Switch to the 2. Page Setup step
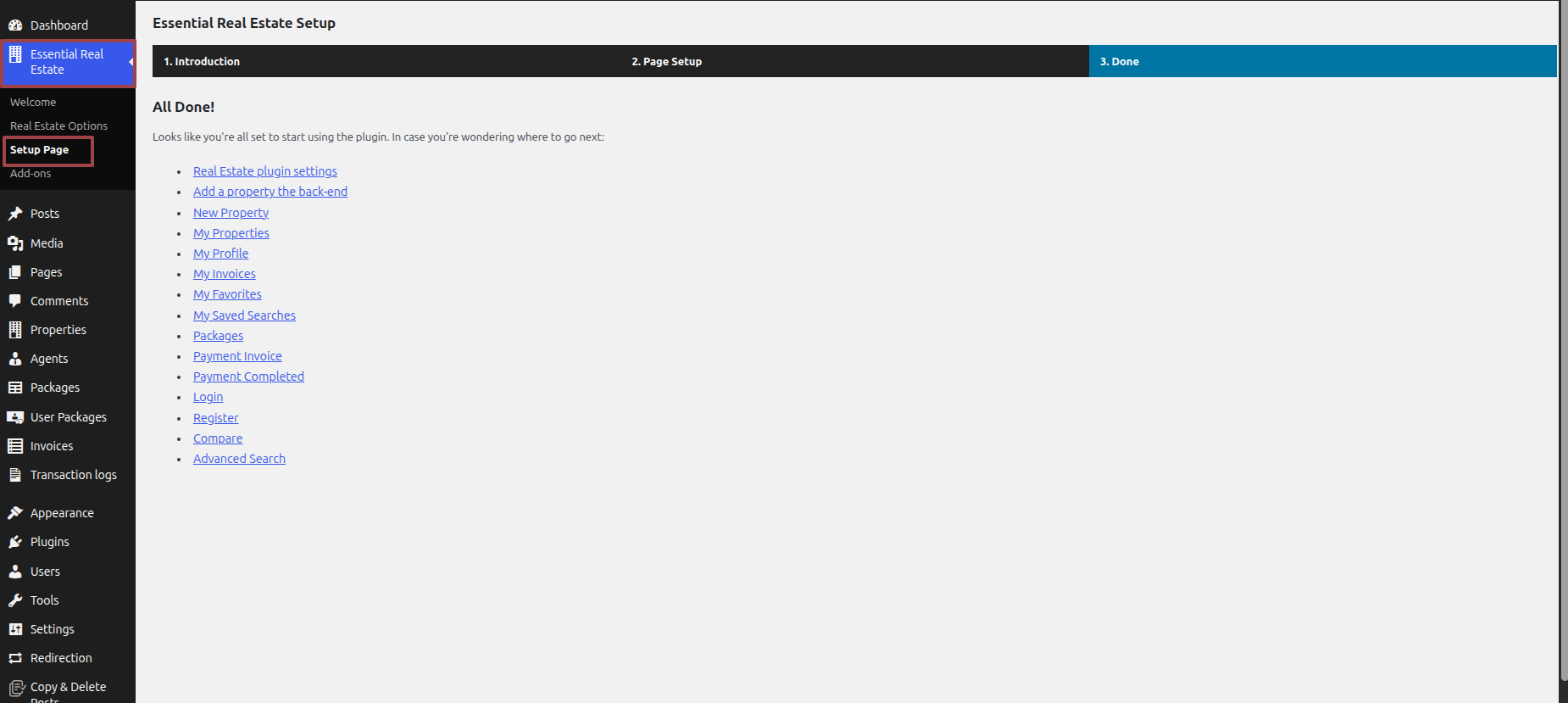Viewport: 1568px width, 703px height. click(x=666, y=62)
